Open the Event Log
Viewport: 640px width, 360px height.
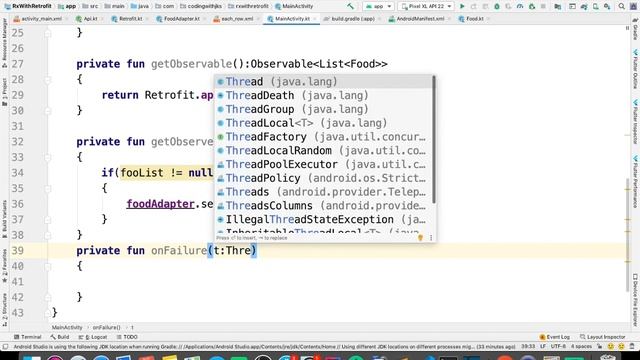[x=555, y=337]
